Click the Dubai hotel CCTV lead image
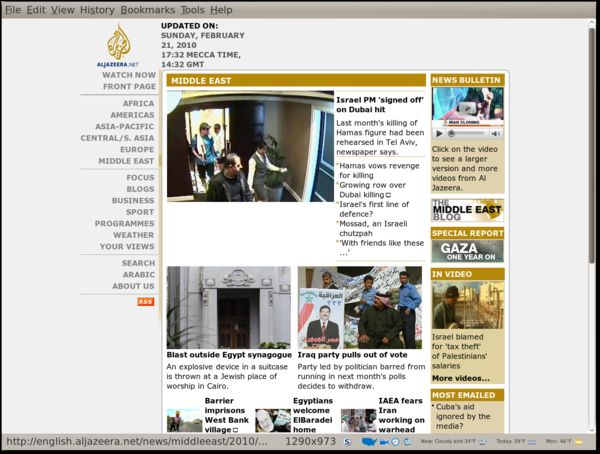This screenshot has width=600, height=454. [250, 146]
